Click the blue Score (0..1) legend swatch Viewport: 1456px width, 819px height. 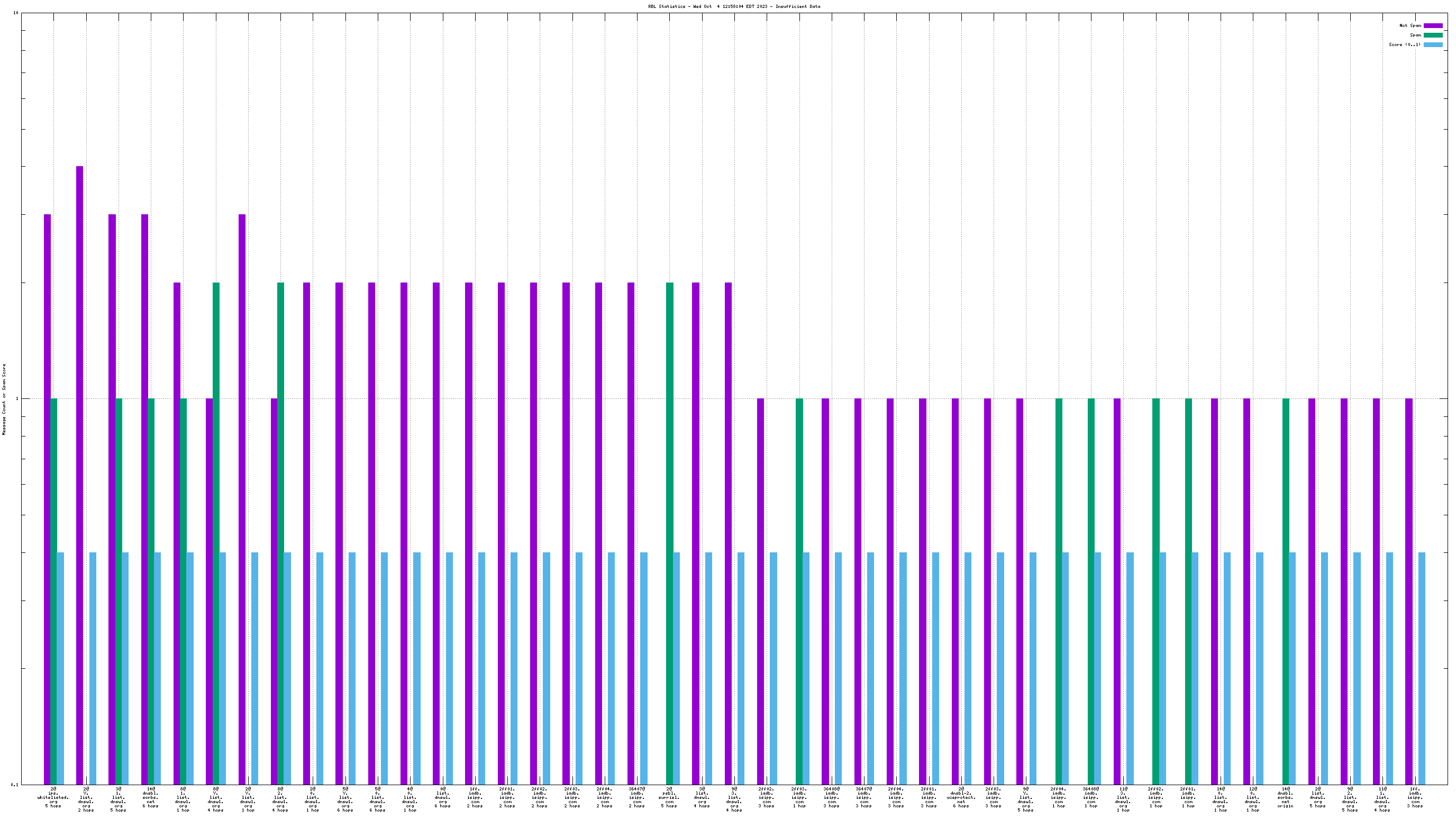[1433, 44]
